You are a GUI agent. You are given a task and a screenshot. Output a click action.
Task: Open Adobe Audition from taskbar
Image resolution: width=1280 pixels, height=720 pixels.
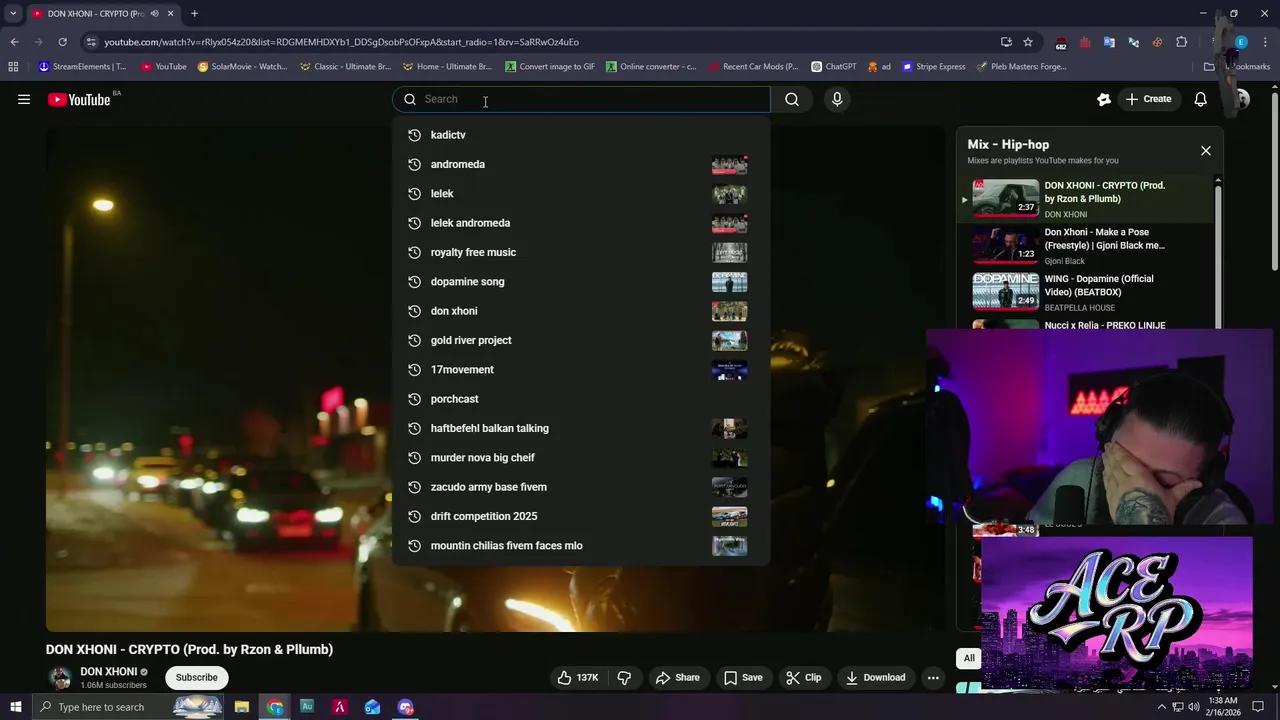pyautogui.click(x=307, y=707)
